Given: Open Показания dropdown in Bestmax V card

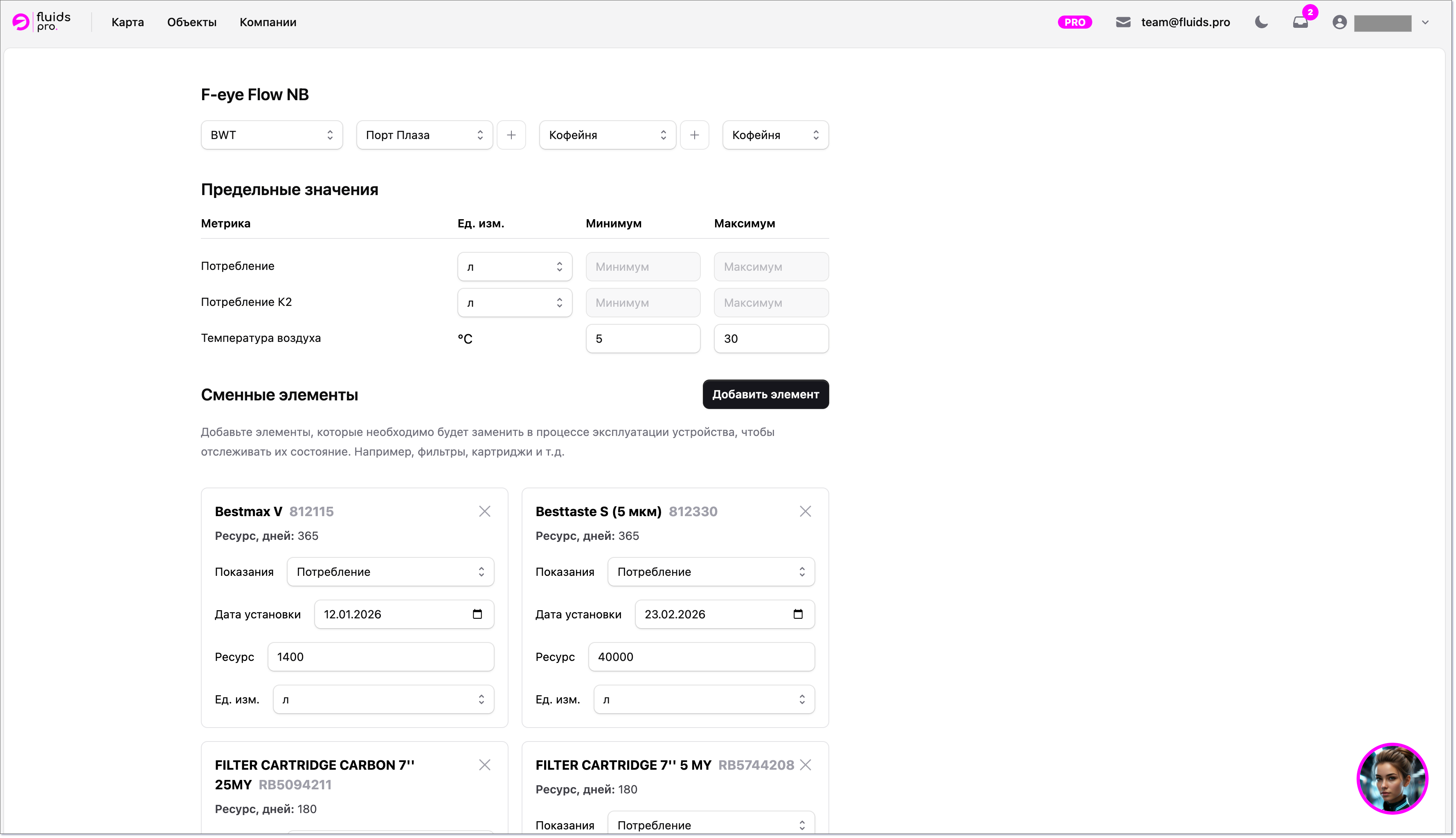Looking at the screenshot, I should pyautogui.click(x=390, y=571).
